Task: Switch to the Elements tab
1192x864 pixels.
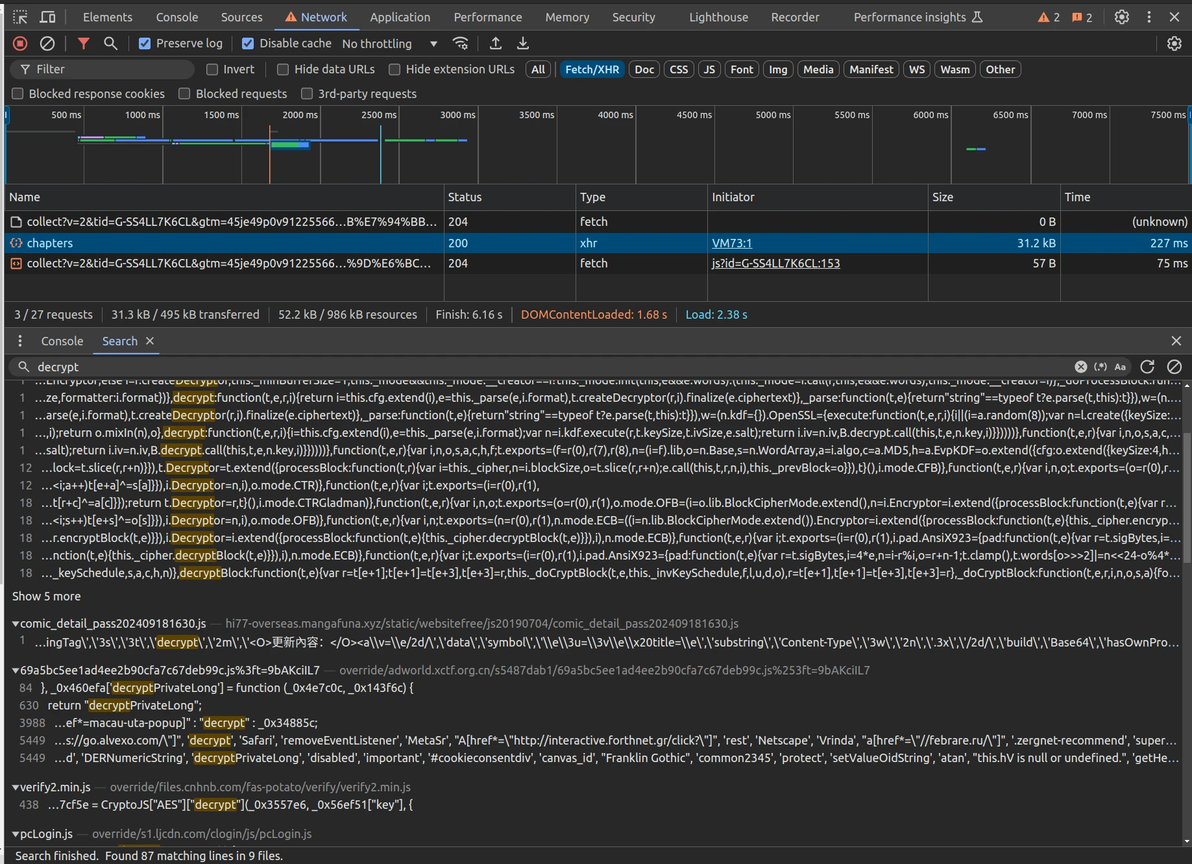Action: point(107,17)
